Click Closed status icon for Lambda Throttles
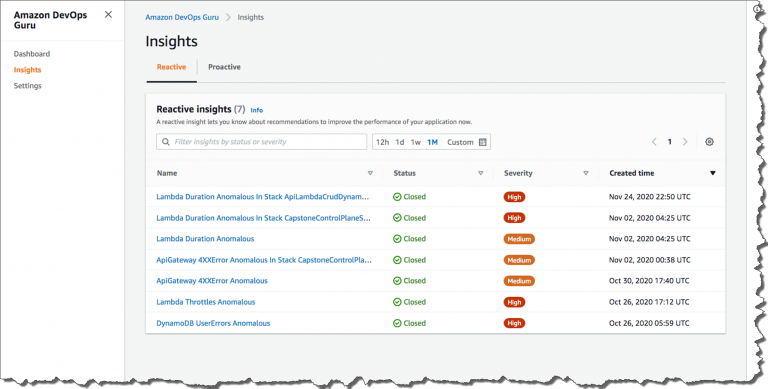 click(397, 302)
